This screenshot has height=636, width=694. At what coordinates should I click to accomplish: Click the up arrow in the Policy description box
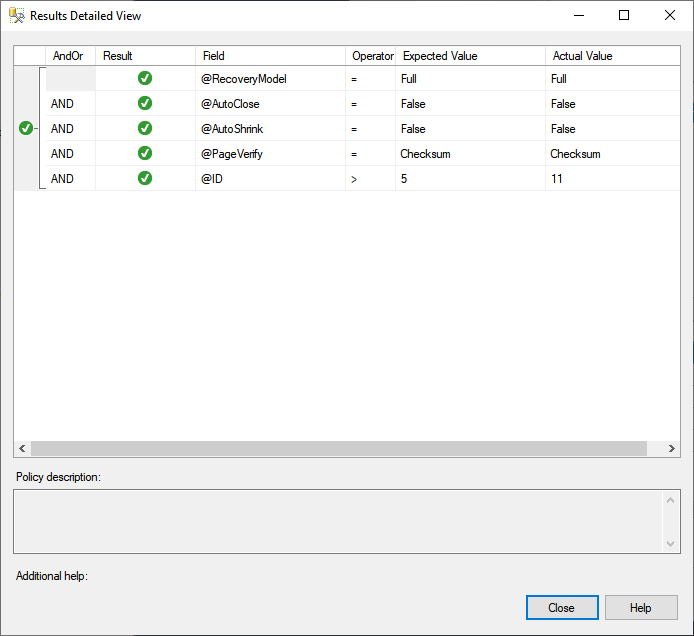(671, 500)
